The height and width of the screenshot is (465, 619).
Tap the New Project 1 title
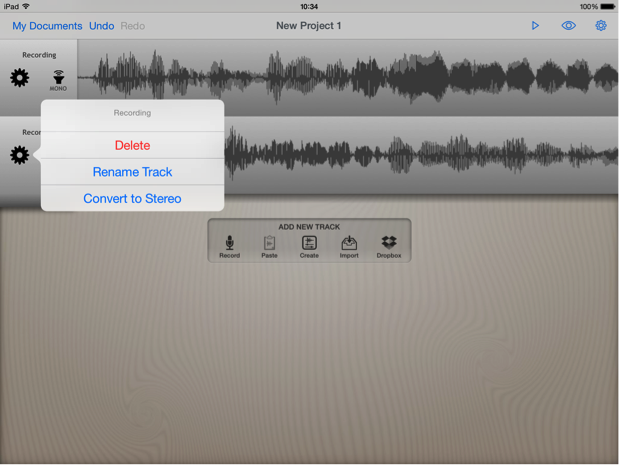pos(309,26)
